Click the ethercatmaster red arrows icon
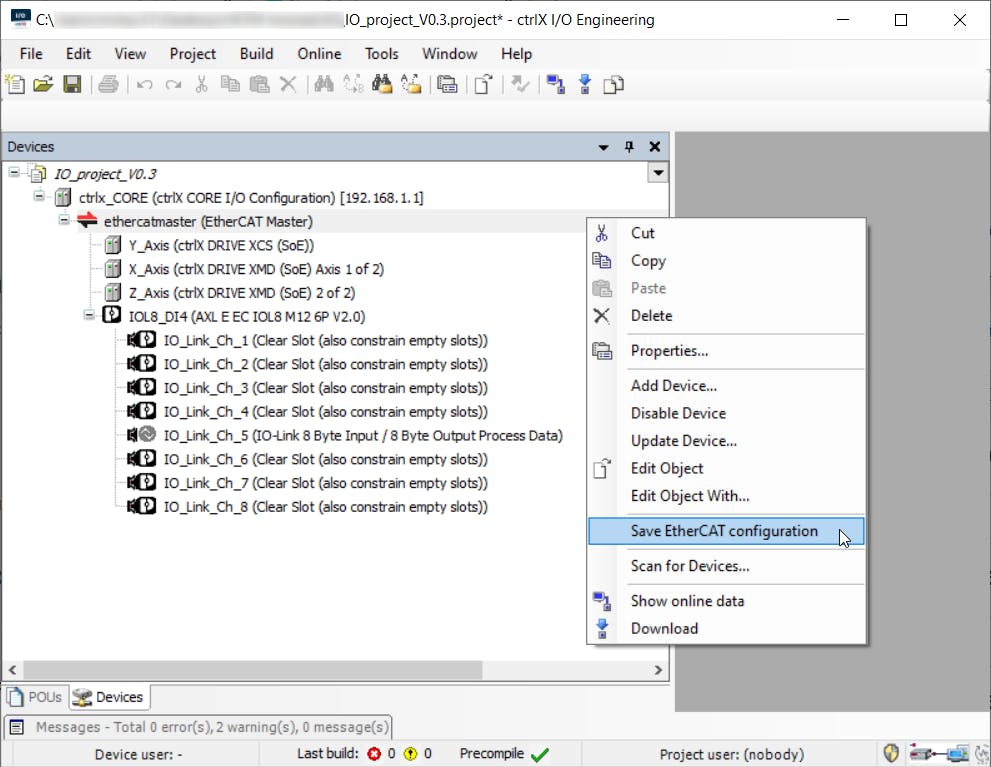The height and width of the screenshot is (767, 991). (x=87, y=221)
